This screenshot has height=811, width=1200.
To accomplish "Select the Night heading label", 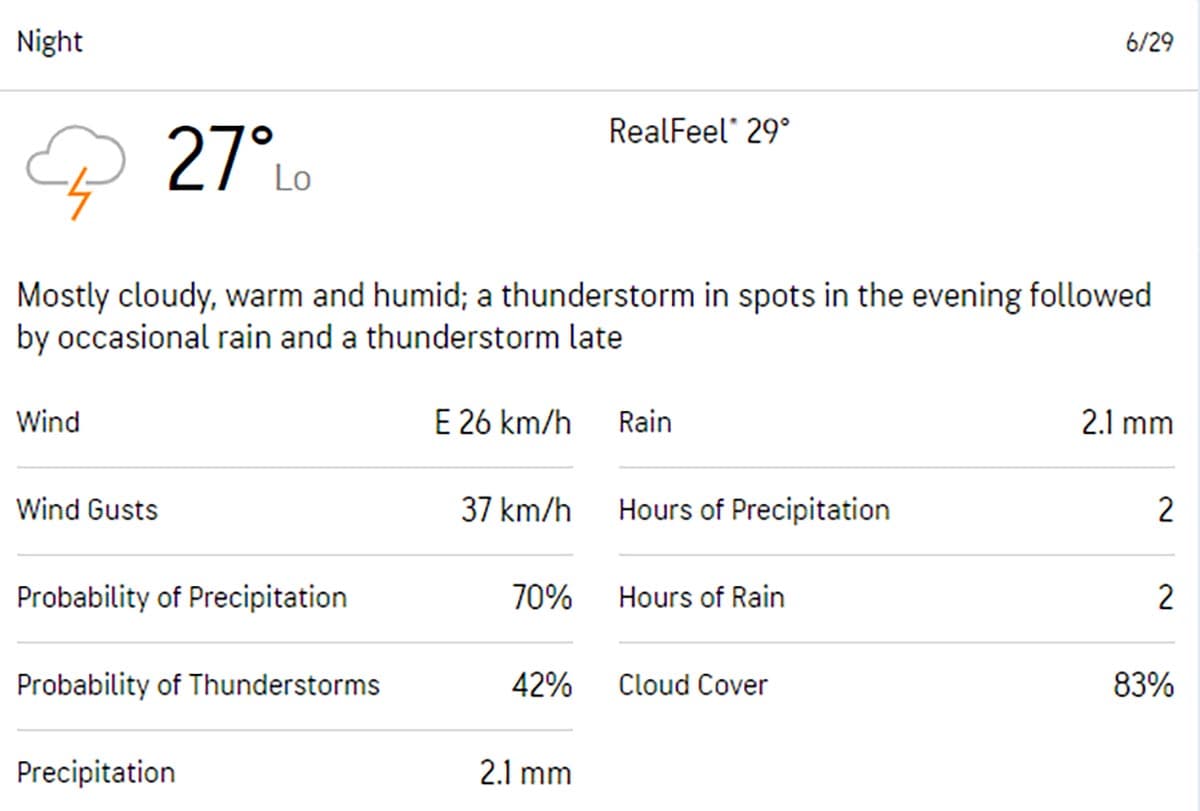I will click(50, 43).
